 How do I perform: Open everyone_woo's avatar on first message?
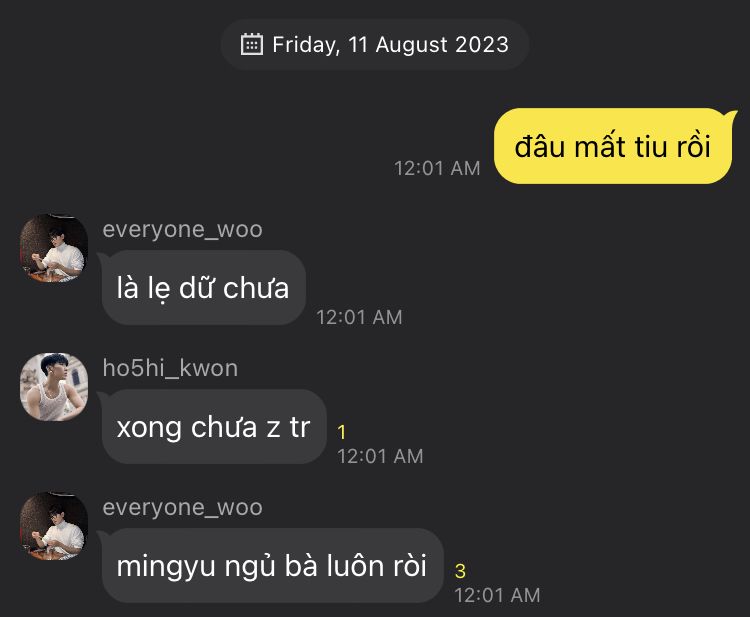54,248
